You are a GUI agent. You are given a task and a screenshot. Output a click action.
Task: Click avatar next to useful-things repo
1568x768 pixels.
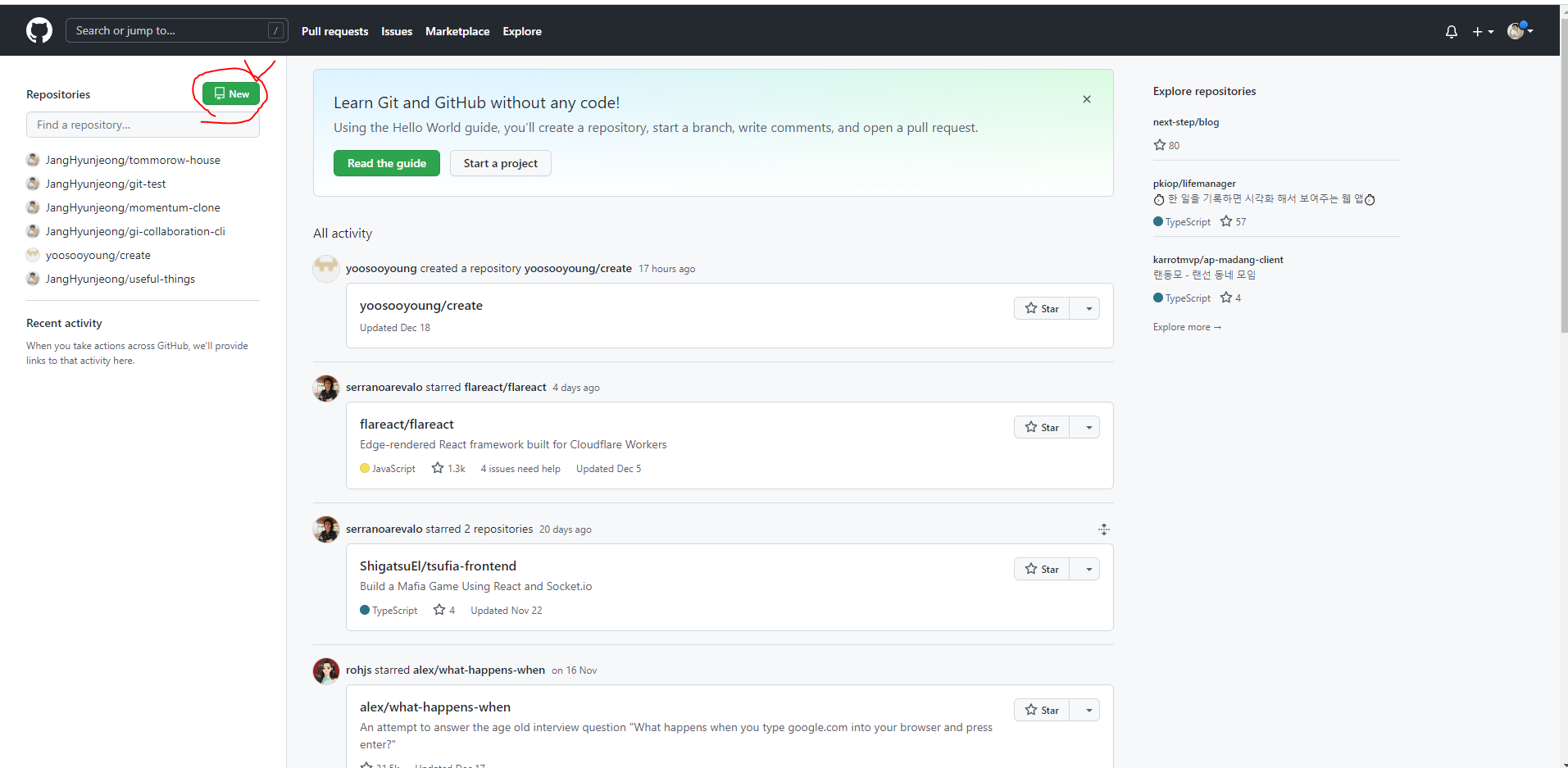point(33,279)
